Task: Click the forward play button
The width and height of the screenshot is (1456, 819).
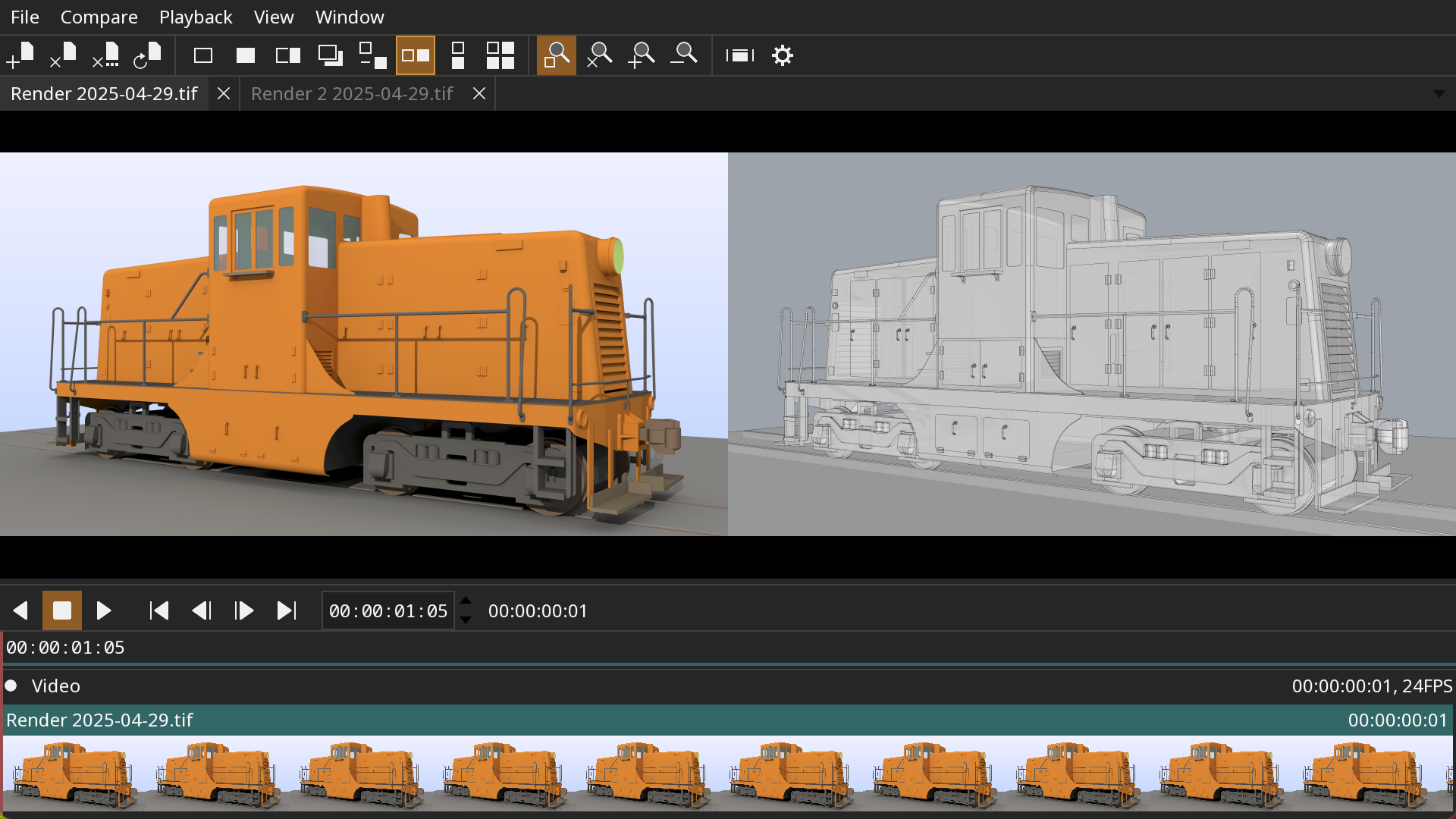Action: [104, 610]
